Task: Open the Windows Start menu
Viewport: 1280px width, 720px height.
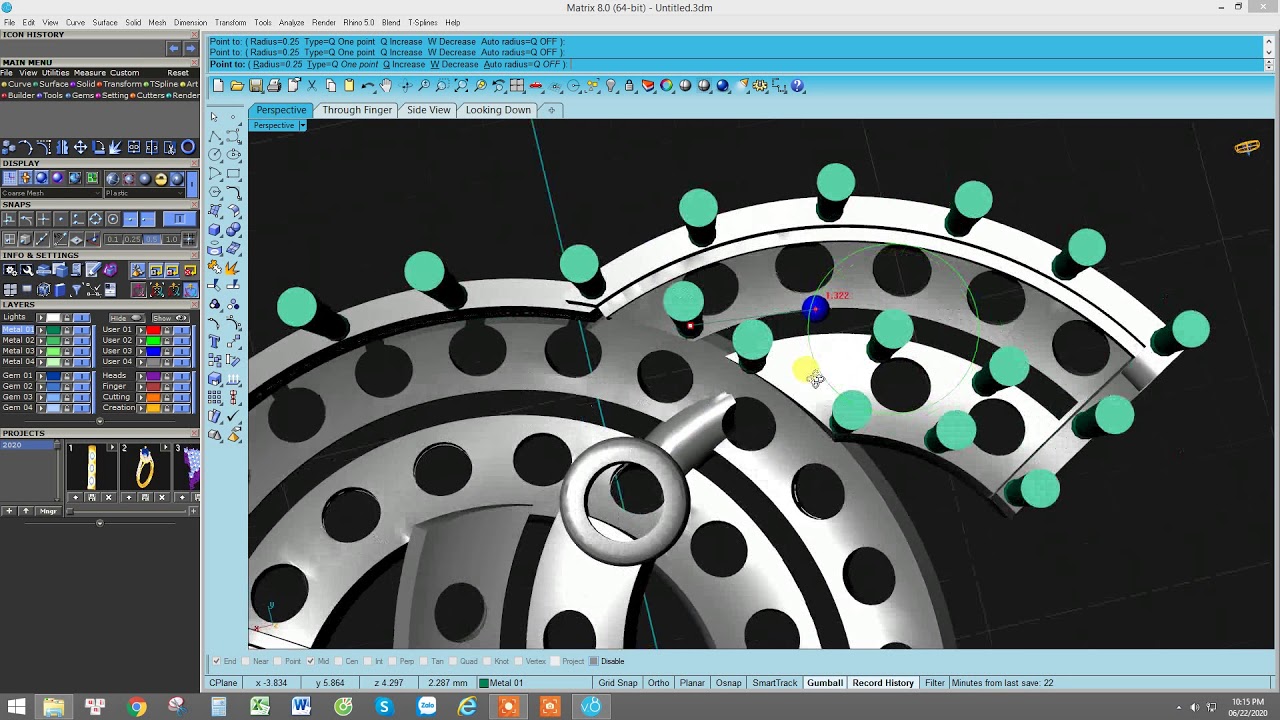Action: tap(15, 707)
